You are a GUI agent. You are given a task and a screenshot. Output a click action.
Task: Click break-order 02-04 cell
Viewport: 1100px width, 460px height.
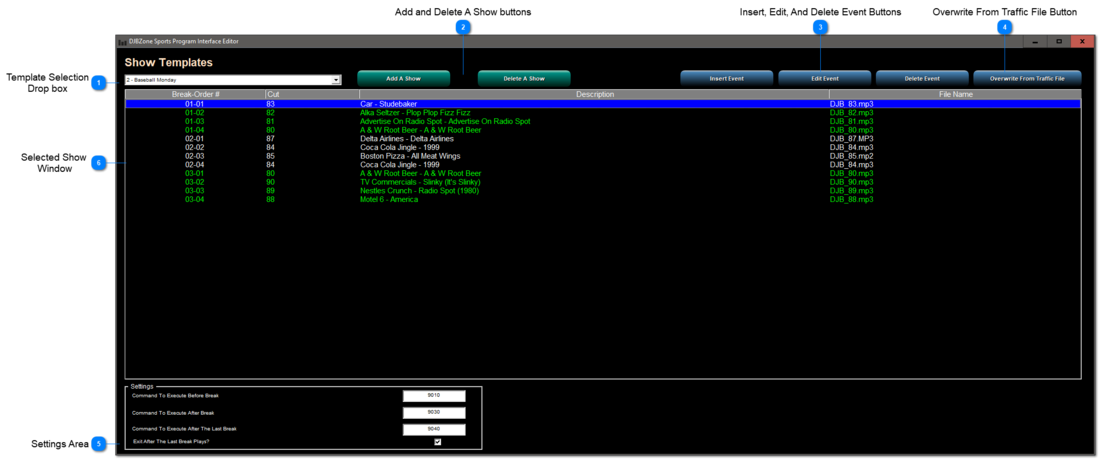194,165
